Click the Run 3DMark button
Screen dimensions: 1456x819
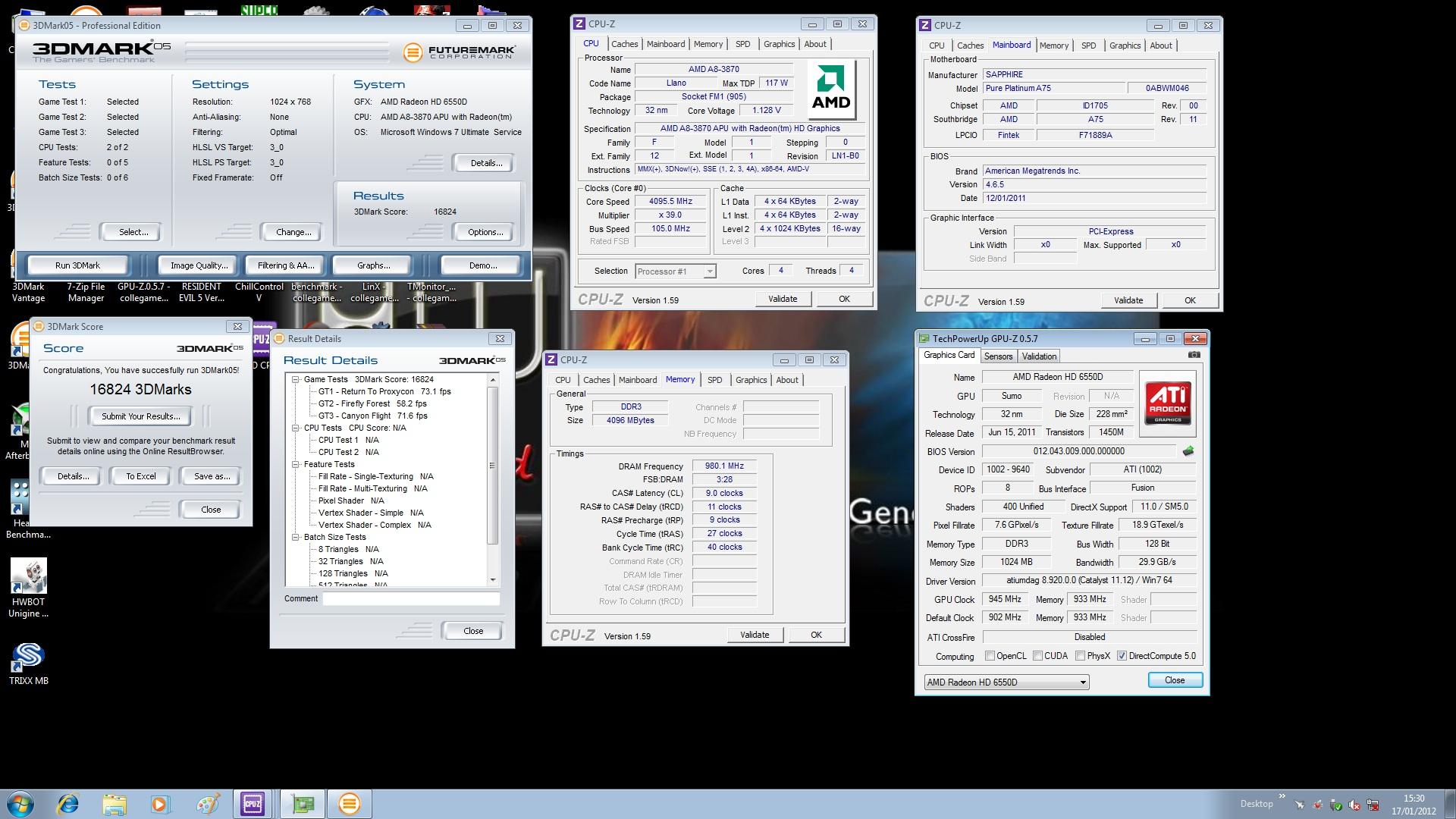point(77,265)
